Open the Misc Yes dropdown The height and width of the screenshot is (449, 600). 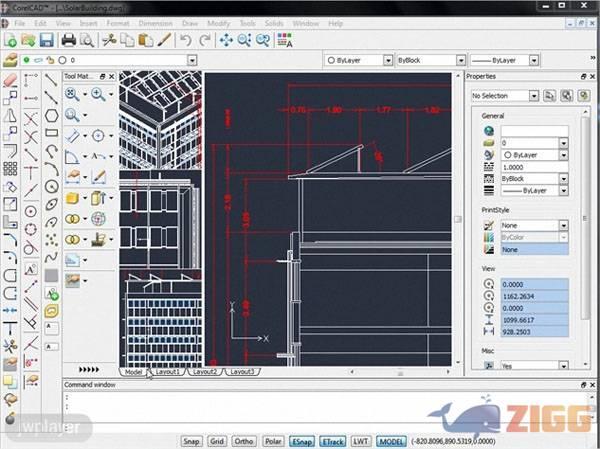(563, 366)
